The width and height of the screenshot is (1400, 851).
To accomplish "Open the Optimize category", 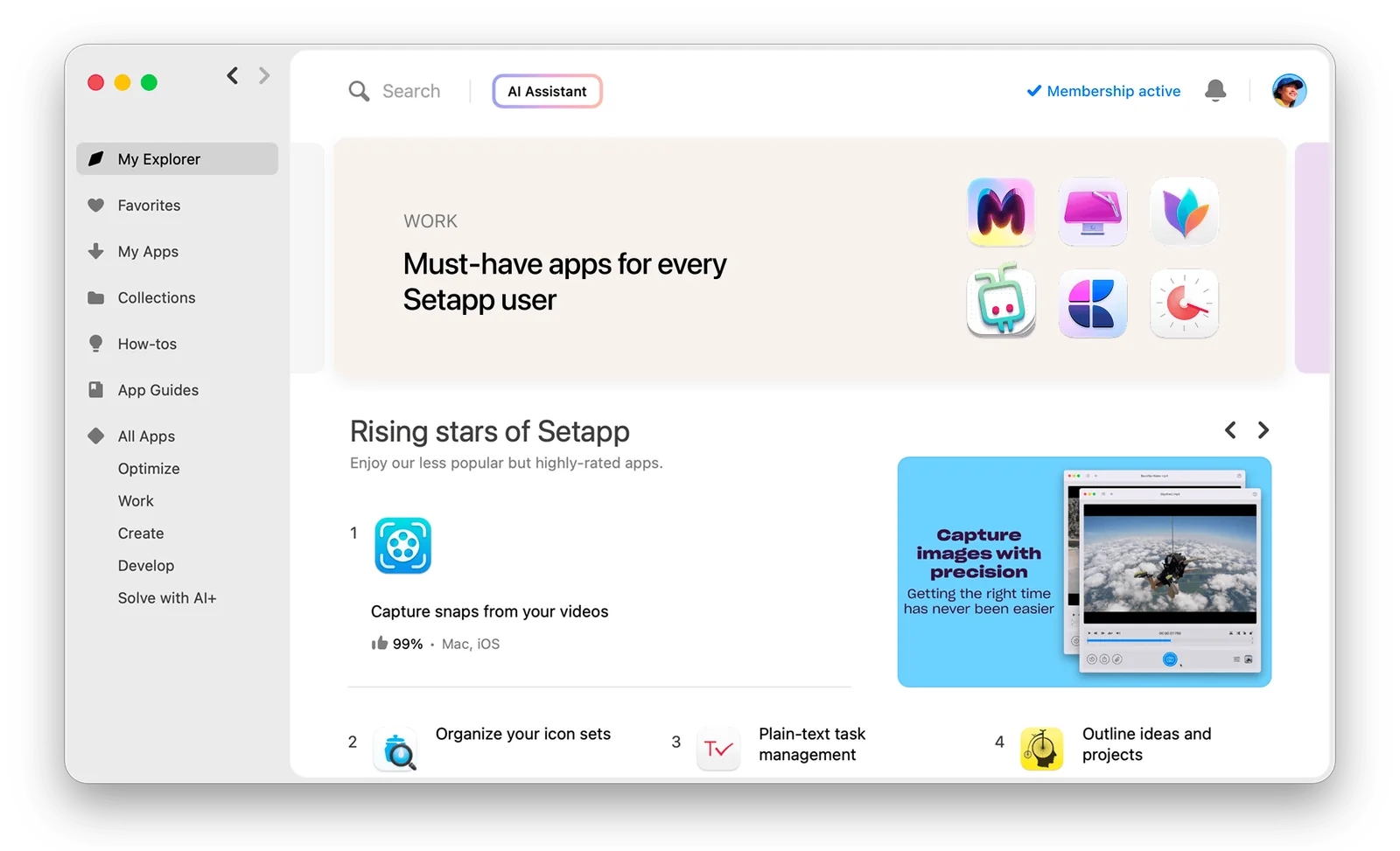I will point(149,469).
